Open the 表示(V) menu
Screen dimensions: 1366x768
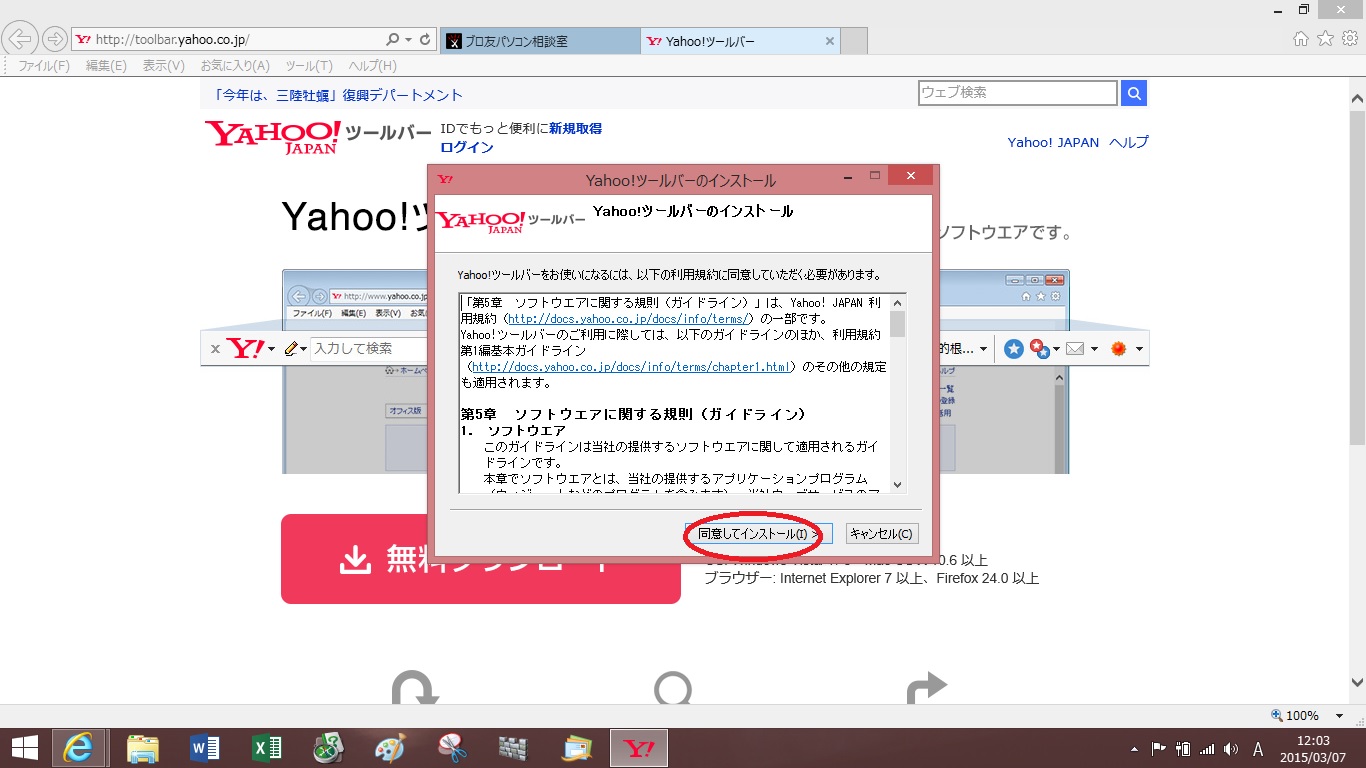tap(163, 66)
